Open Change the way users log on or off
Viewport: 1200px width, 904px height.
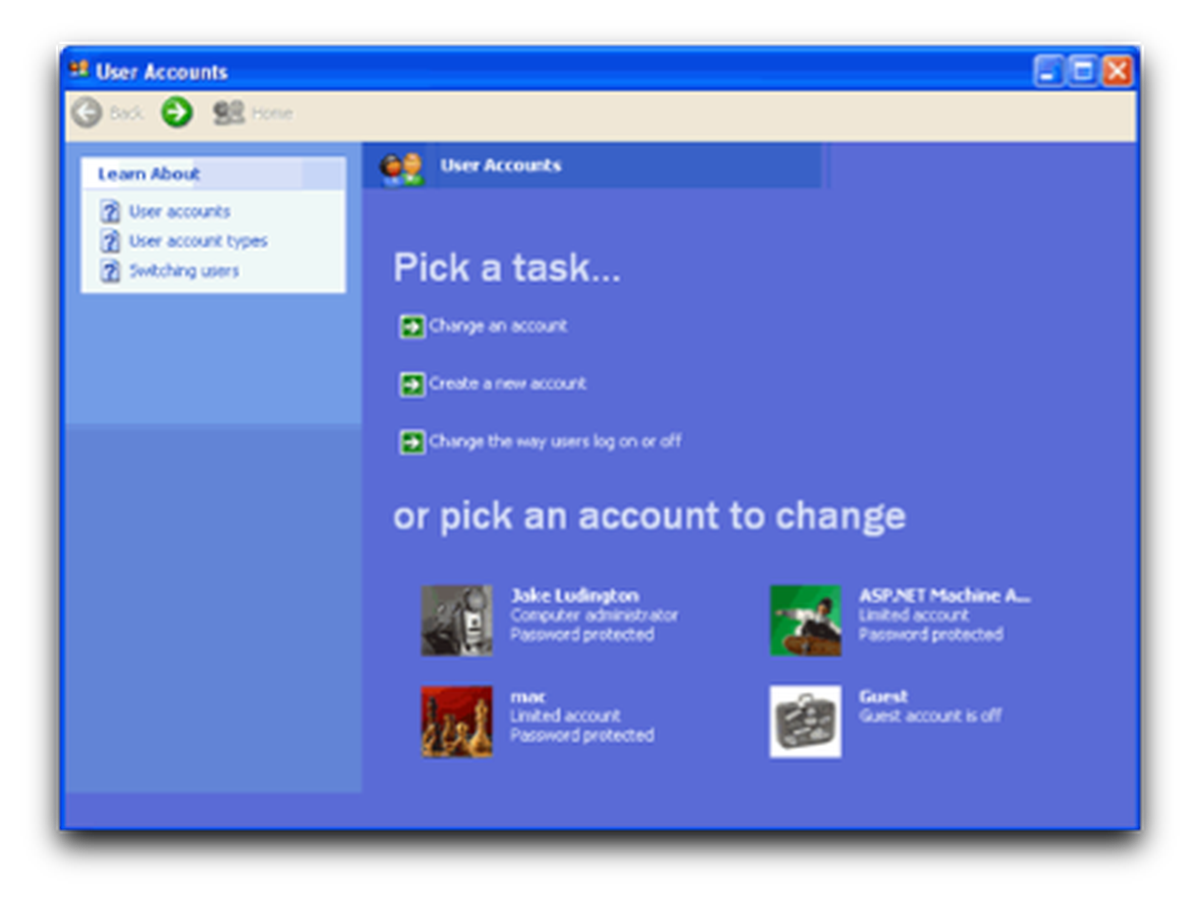(x=554, y=441)
